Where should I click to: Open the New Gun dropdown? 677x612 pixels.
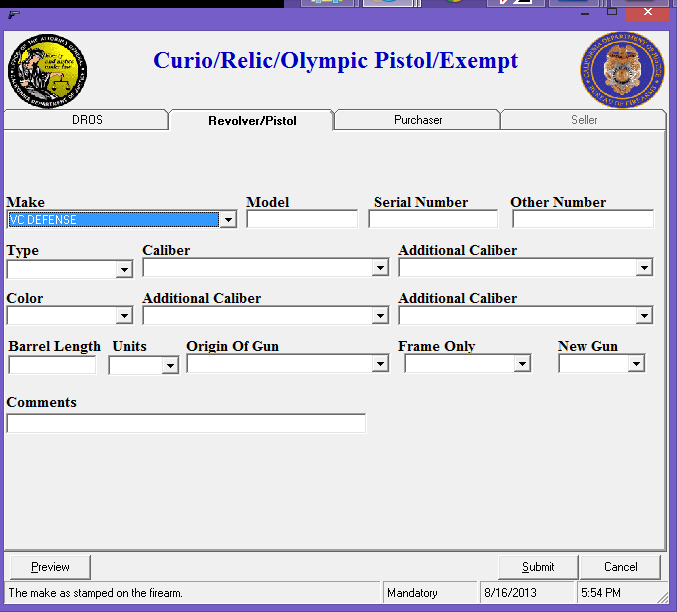tap(636, 365)
